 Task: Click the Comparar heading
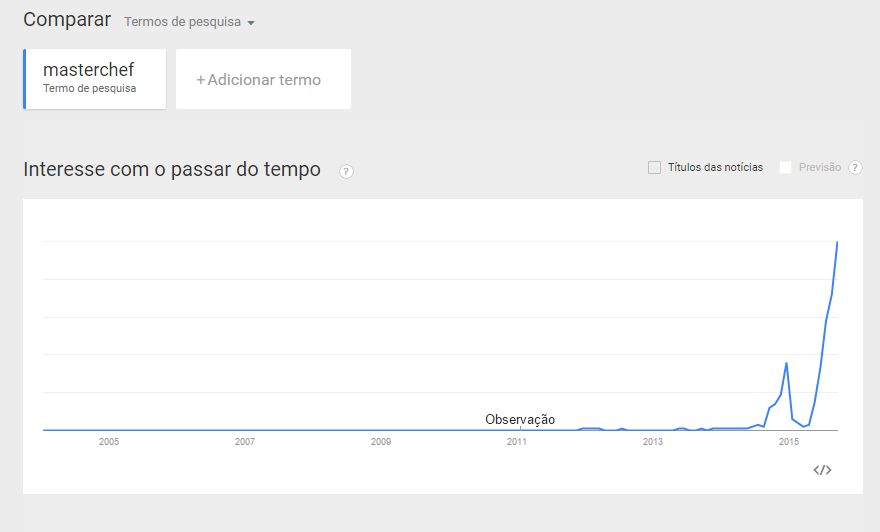[x=67, y=20]
